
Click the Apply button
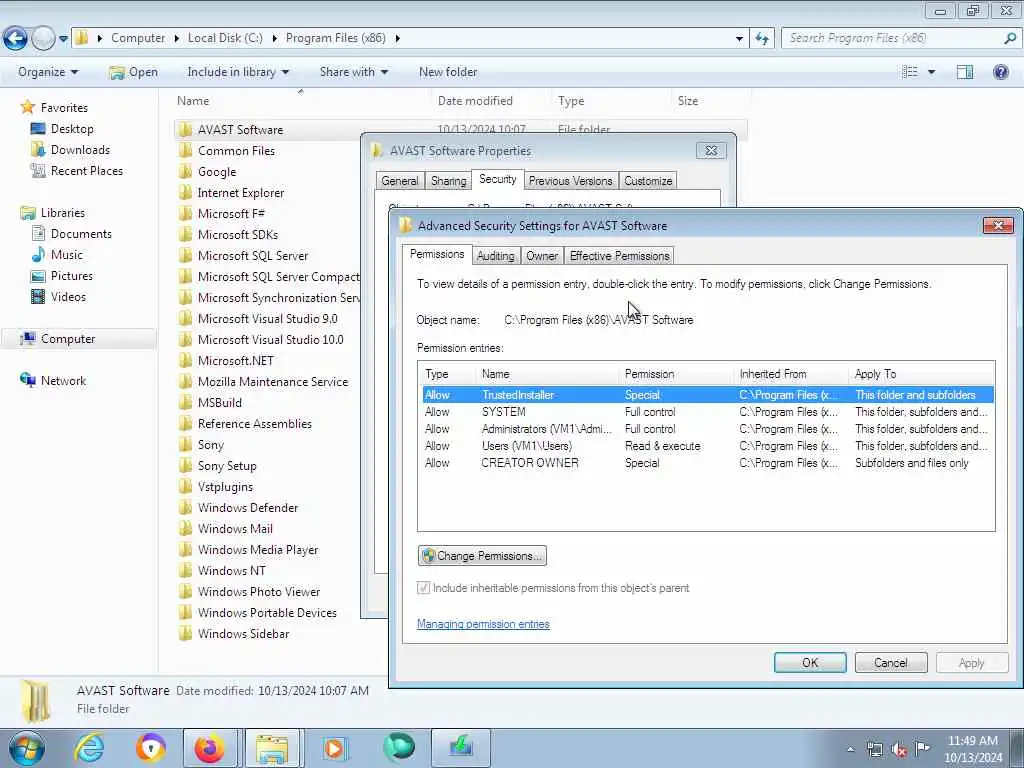point(971,663)
